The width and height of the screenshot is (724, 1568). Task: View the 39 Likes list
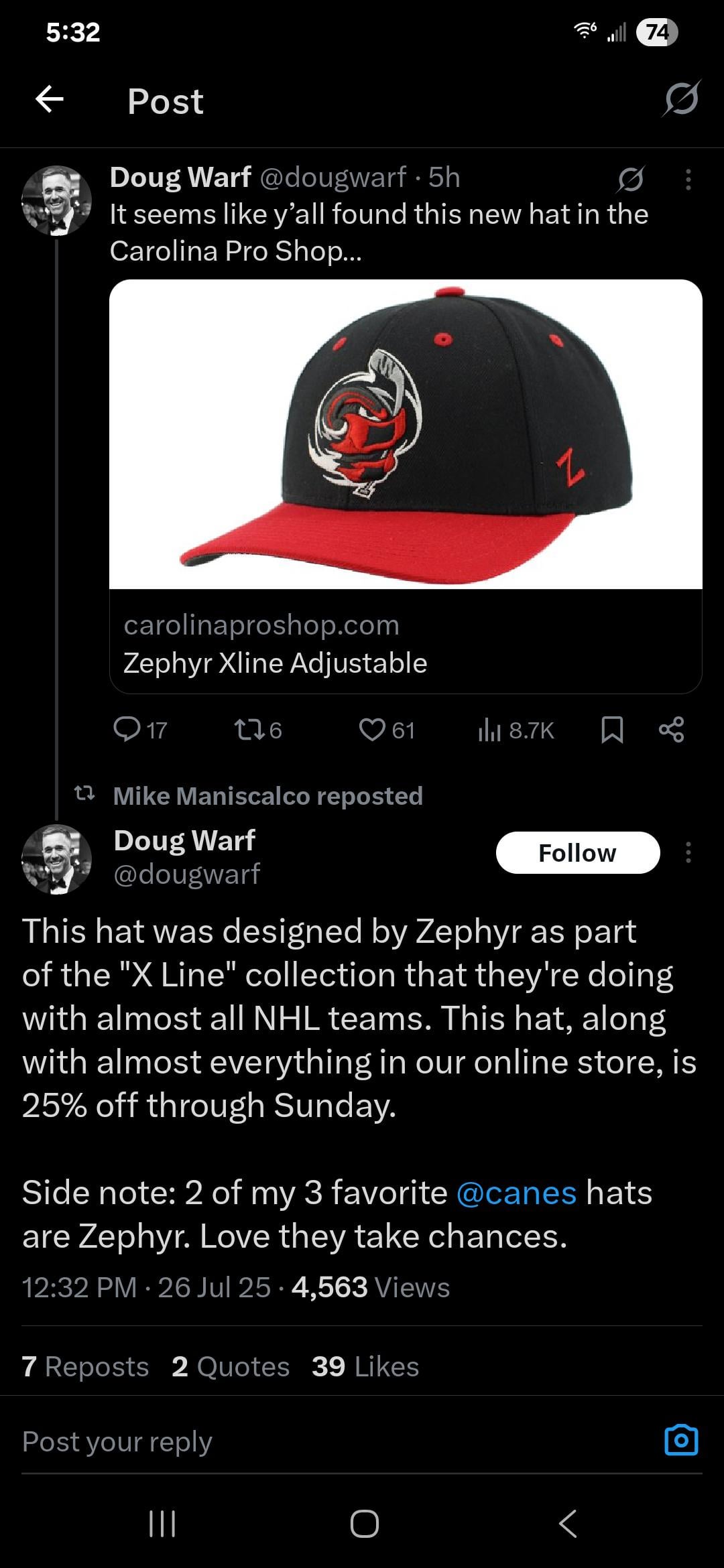click(365, 1366)
